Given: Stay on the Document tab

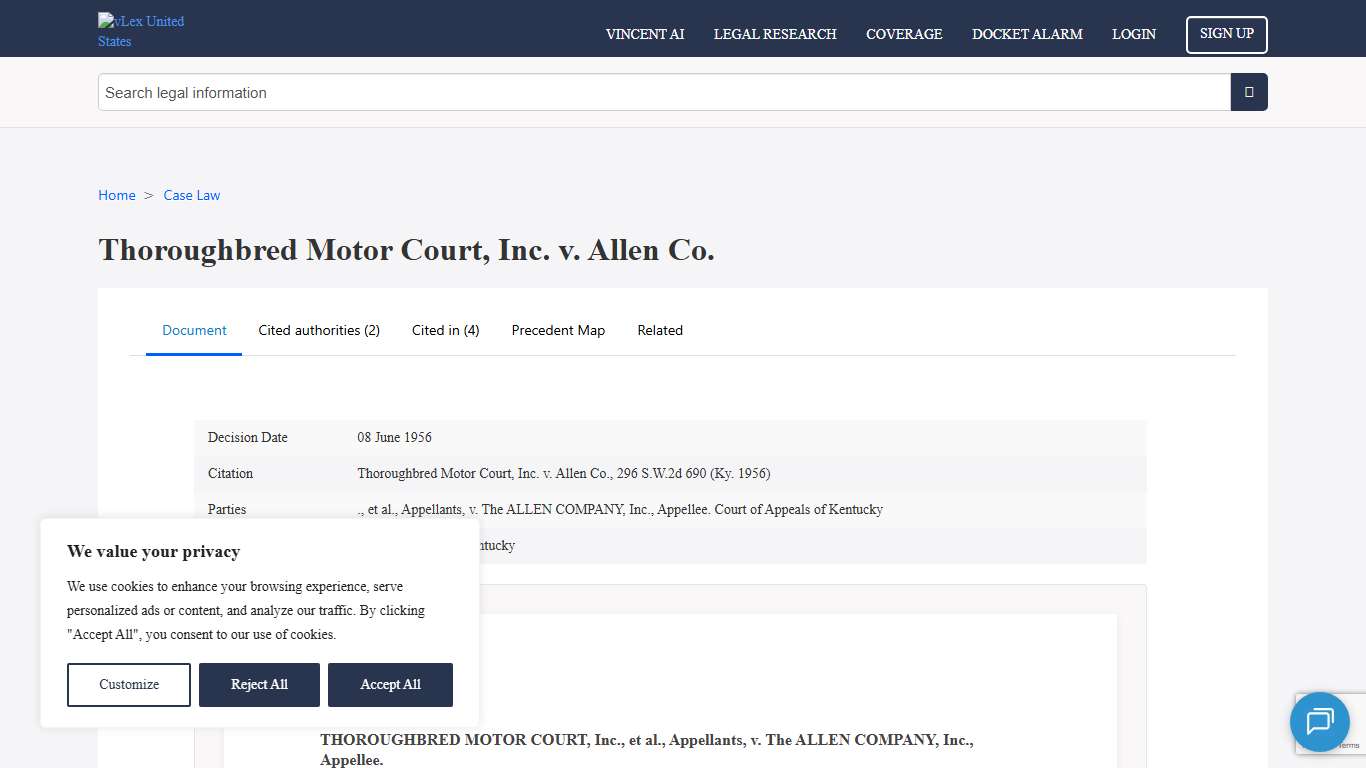Looking at the screenshot, I should pyautogui.click(x=194, y=330).
